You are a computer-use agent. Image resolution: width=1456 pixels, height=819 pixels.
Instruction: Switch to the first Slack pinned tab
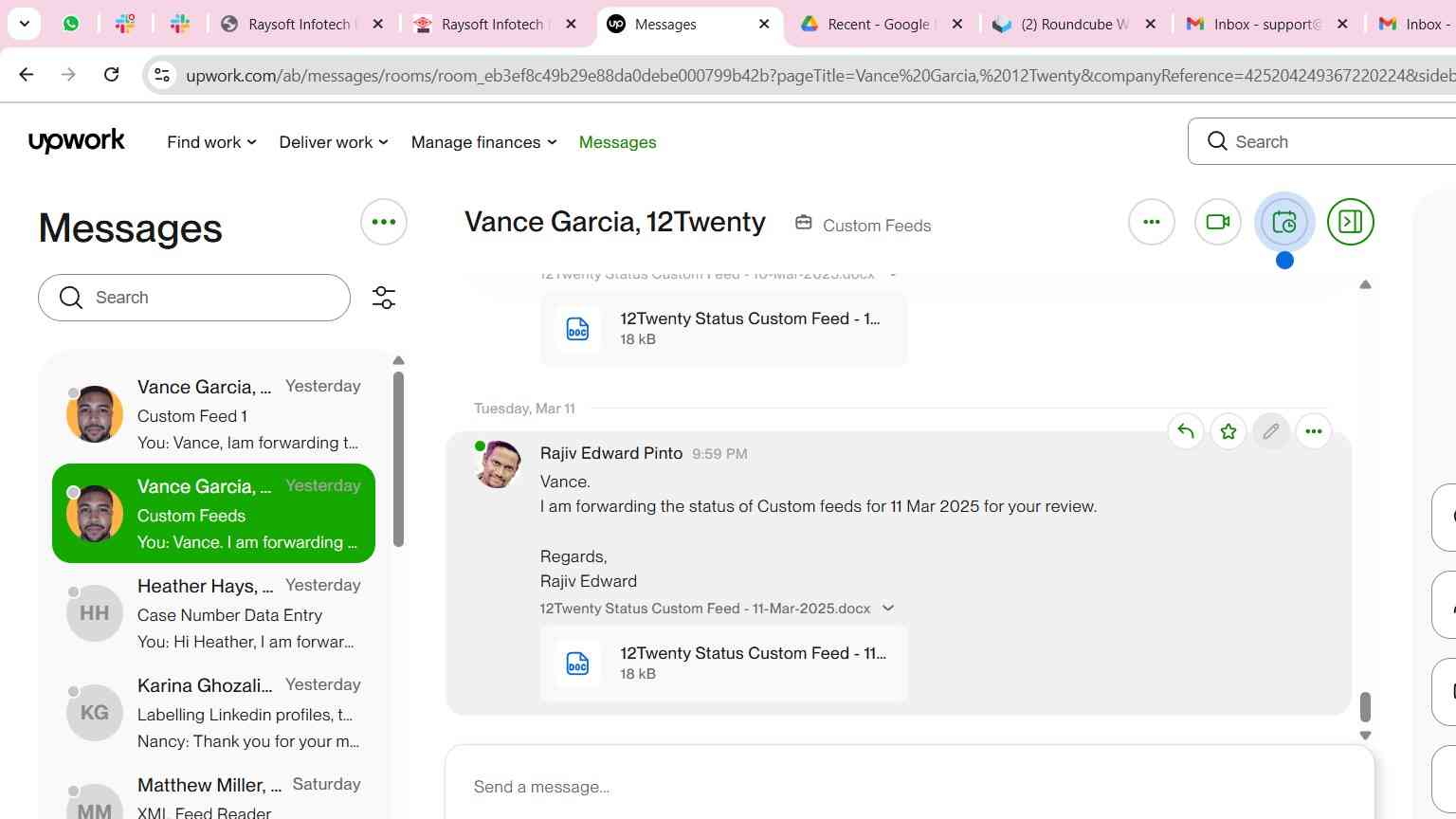pyautogui.click(x=125, y=24)
